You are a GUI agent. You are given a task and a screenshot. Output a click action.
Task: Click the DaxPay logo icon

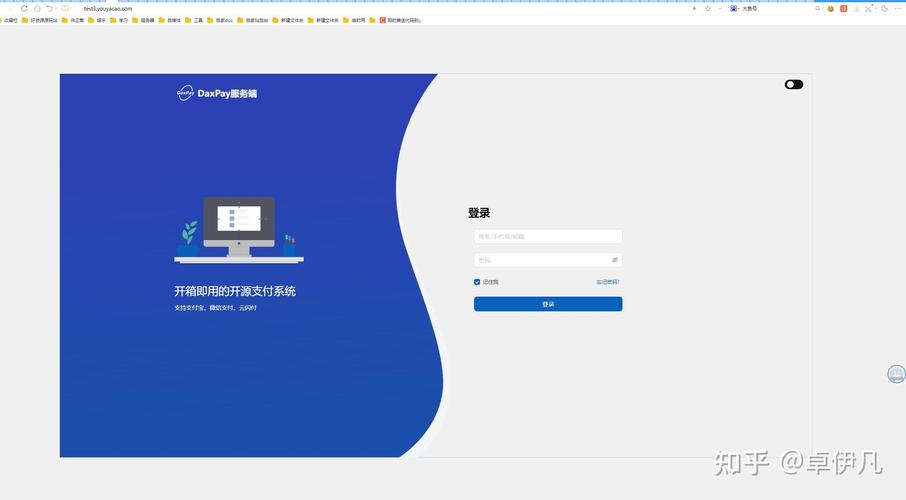pyautogui.click(x=185, y=92)
